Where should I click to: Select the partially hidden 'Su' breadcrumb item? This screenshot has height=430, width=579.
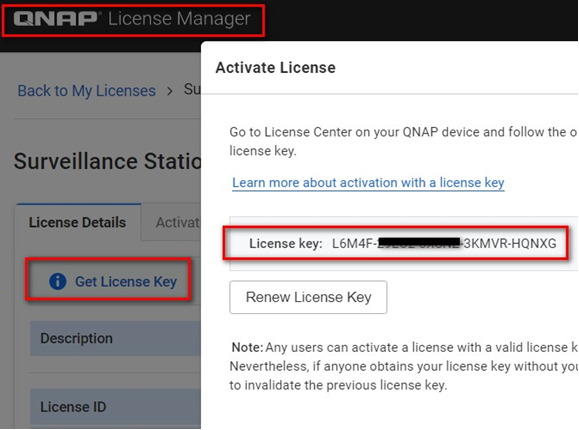tap(192, 89)
